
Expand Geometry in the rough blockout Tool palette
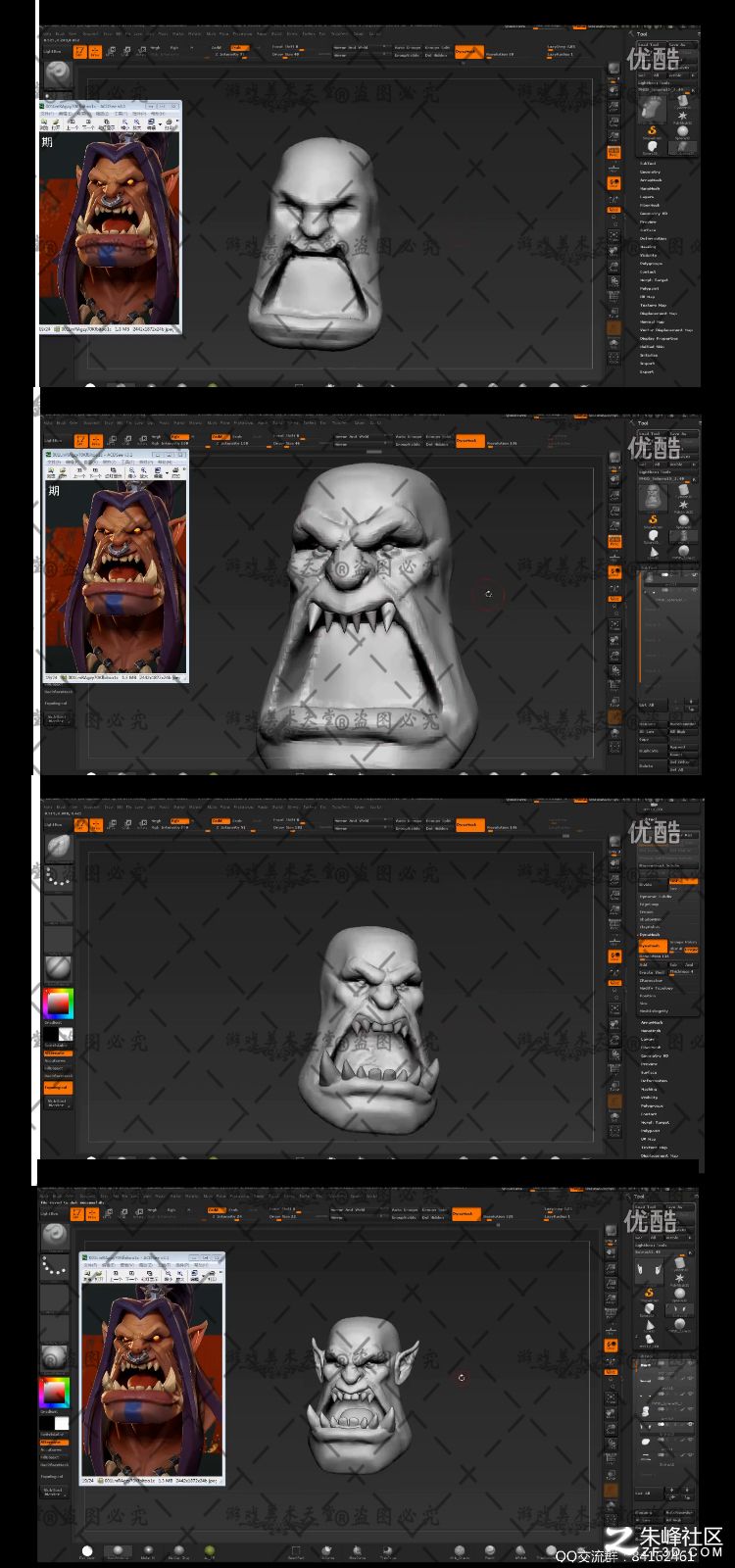pos(650,171)
